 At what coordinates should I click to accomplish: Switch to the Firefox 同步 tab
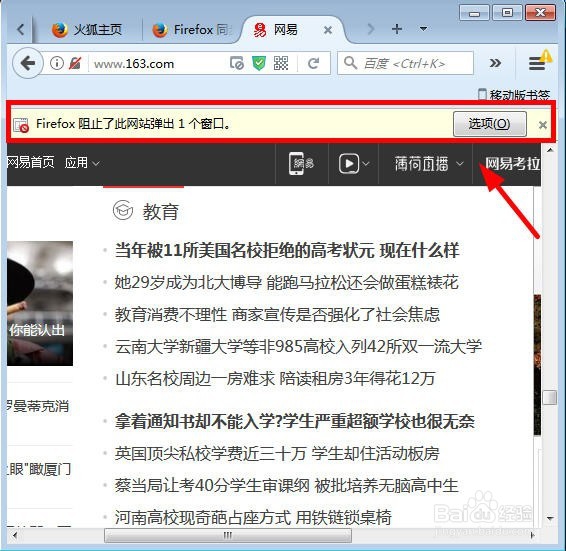click(191, 30)
